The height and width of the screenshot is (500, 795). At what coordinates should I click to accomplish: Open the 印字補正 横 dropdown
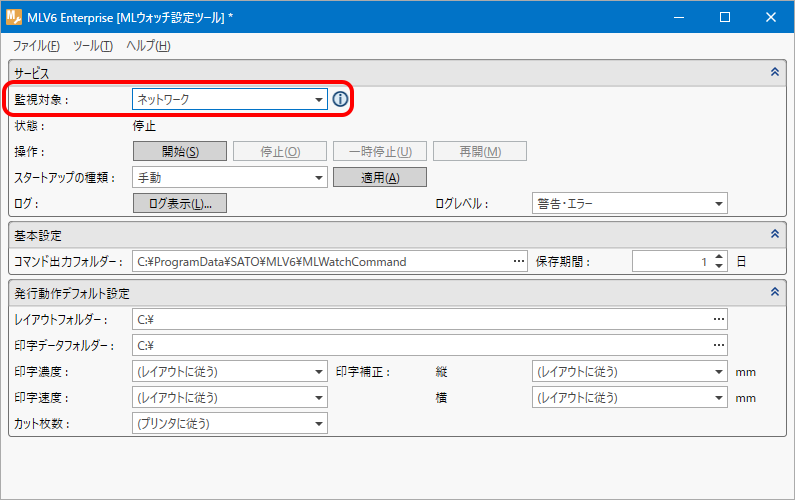click(630, 398)
